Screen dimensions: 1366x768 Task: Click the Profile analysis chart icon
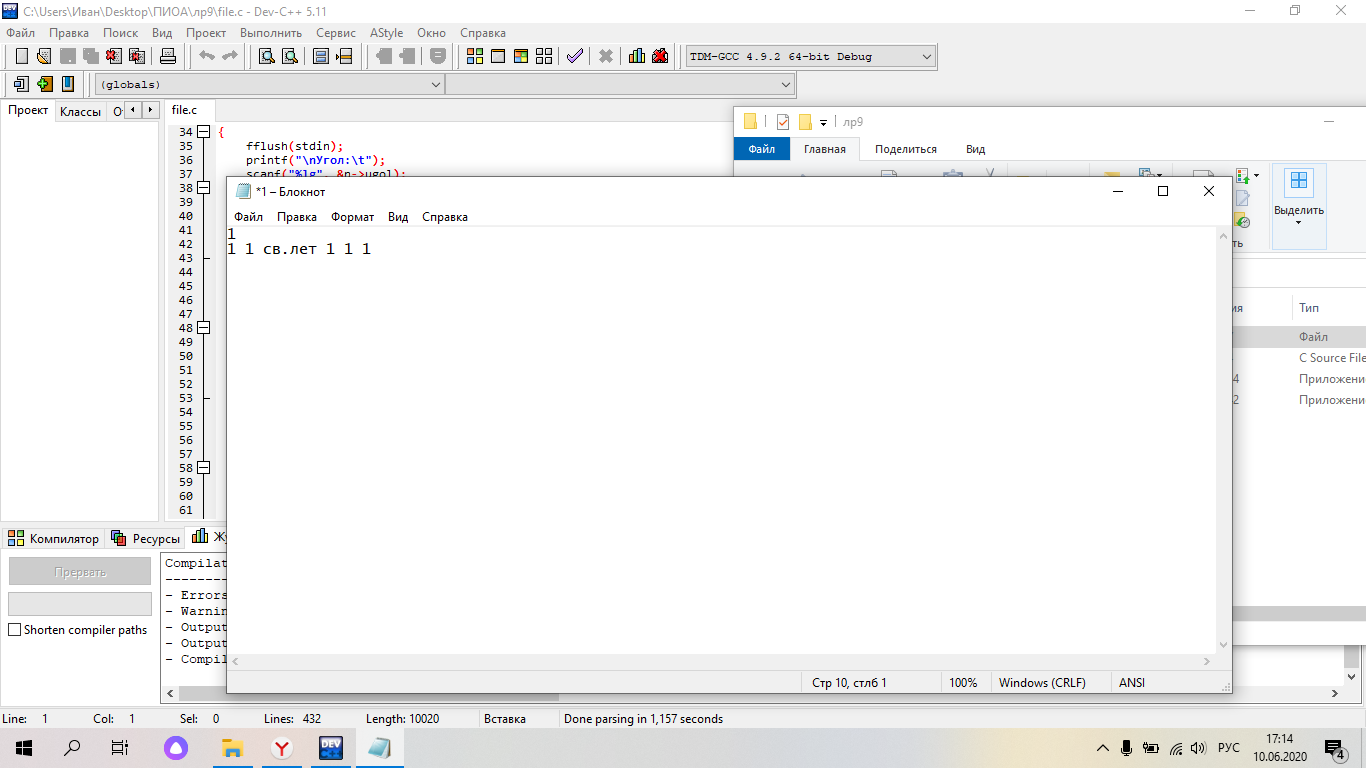[x=637, y=56]
